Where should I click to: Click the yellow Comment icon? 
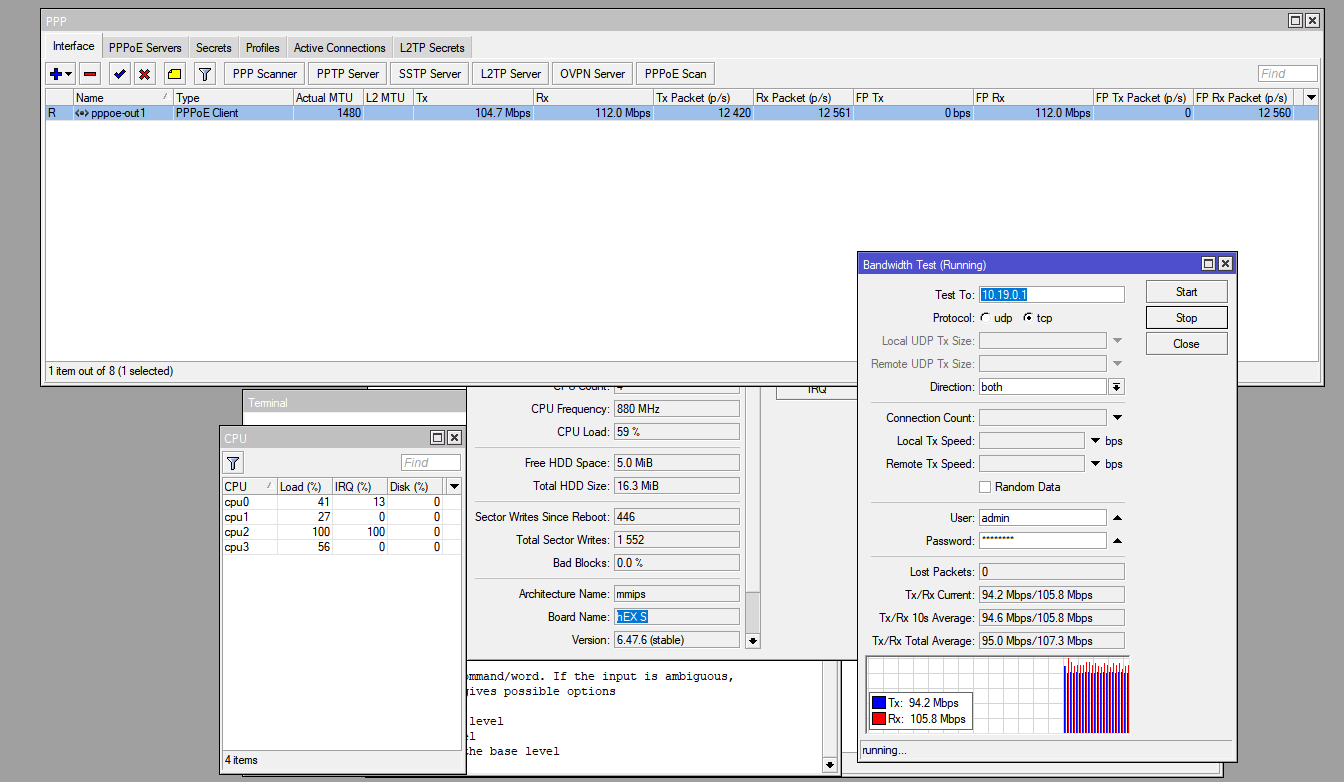click(174, 74)
